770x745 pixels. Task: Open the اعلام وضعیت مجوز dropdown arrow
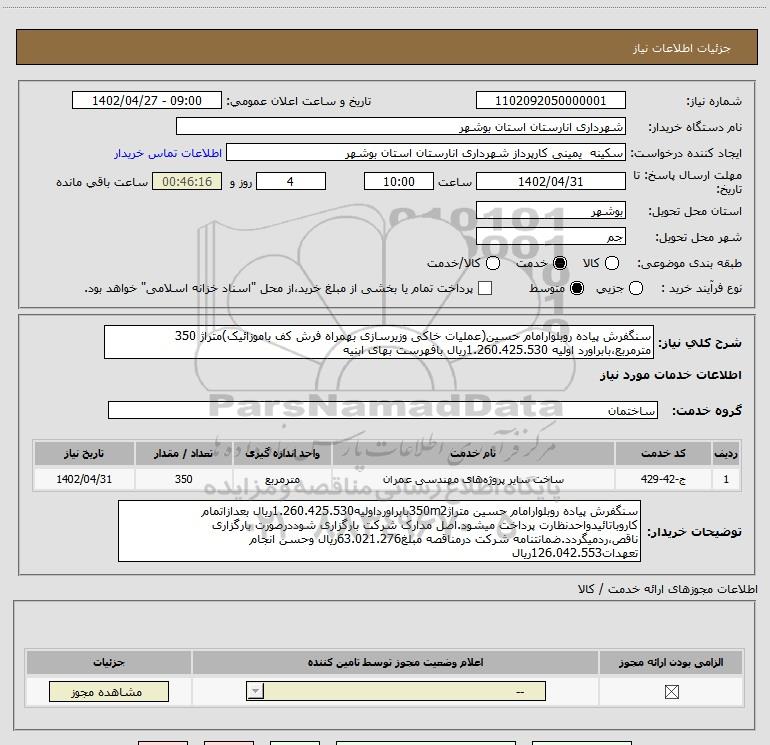(255, 691)
